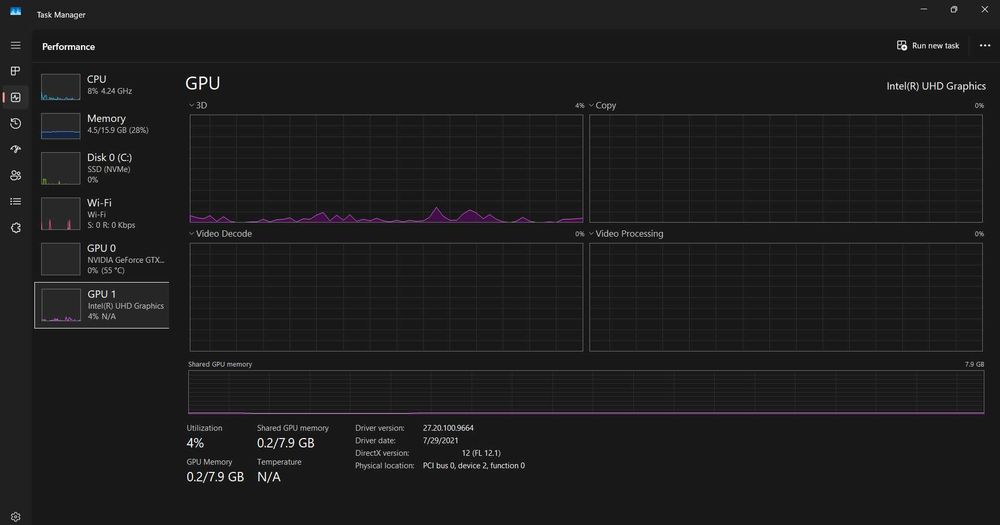The image size is (1000, 525).
Task: Minimize the Task Manager window
Action: pos(923,10)
